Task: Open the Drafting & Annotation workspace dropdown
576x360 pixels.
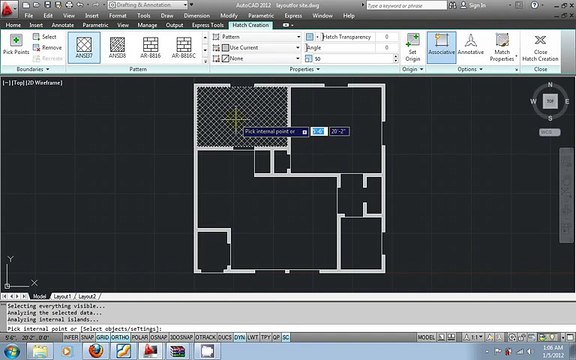Action: pos(148,5)
